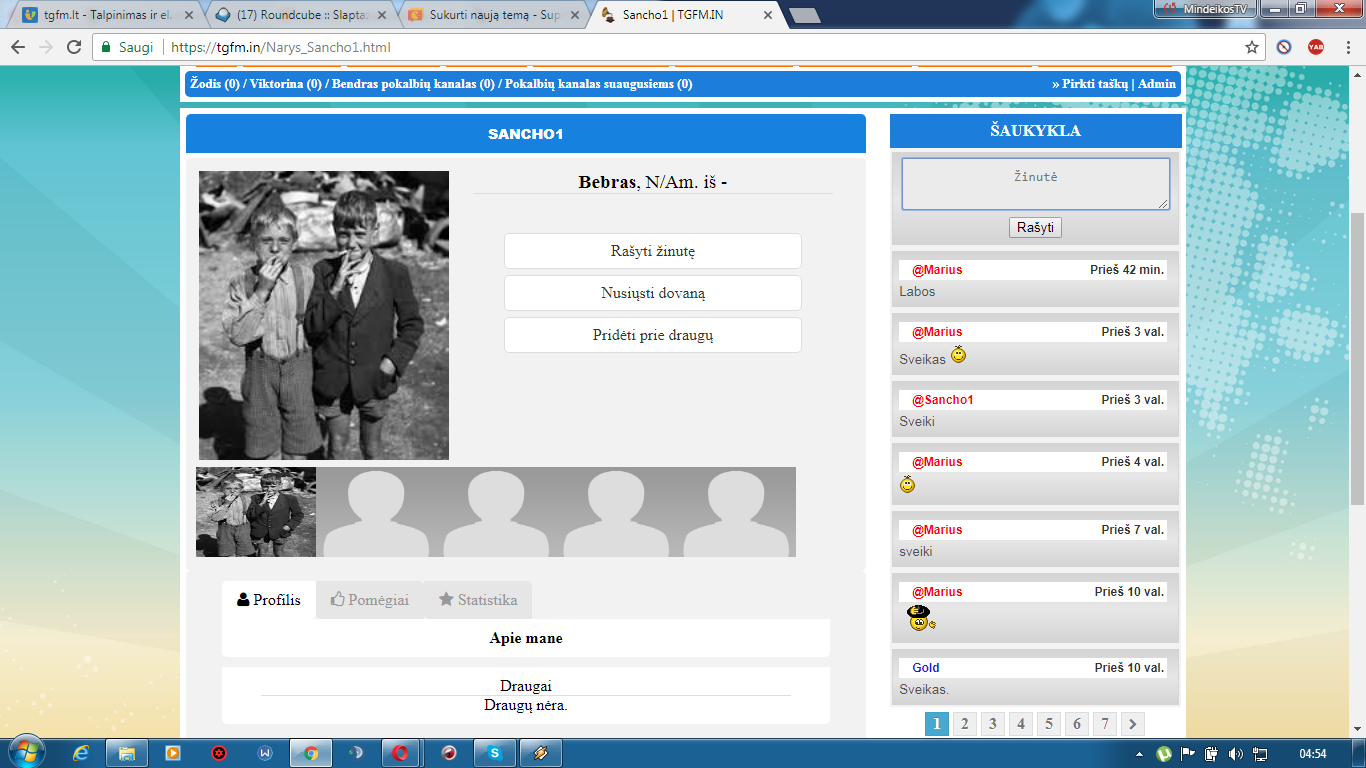
Task: Go to shoutbox page 3
Action: coord(992,724)
